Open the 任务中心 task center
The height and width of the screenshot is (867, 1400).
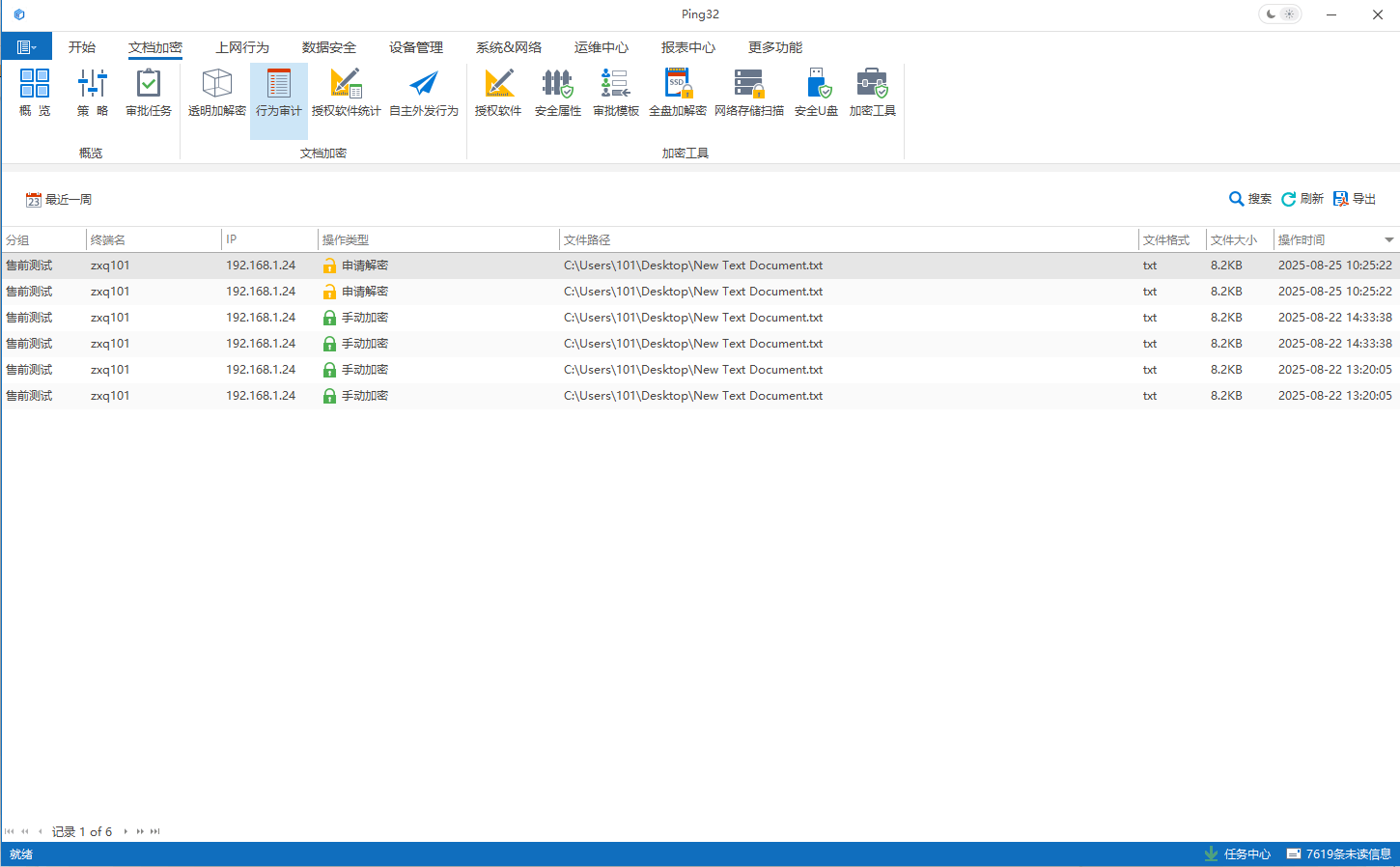tap(1238, 854)
